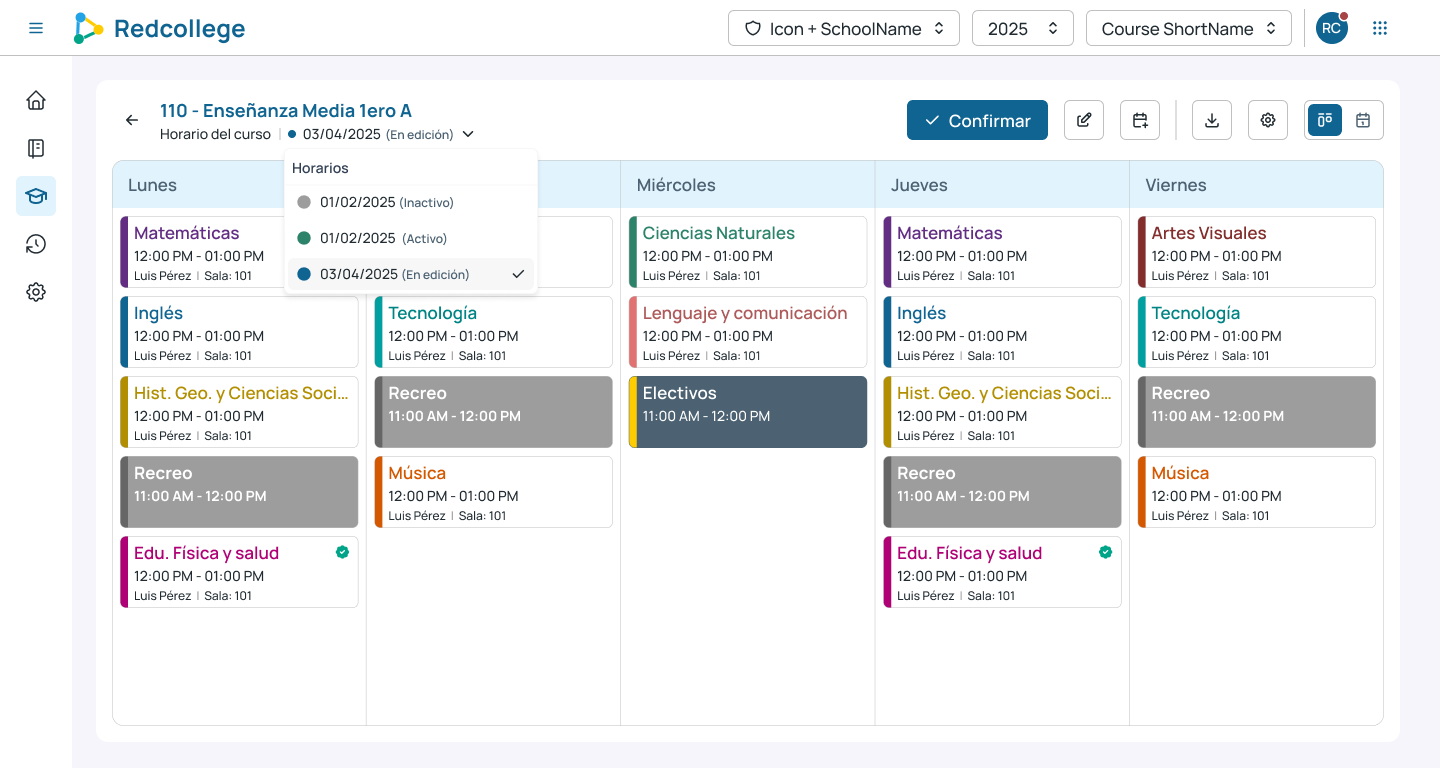
Task: Open Monday's Recreo block
Action: (239, 492)
